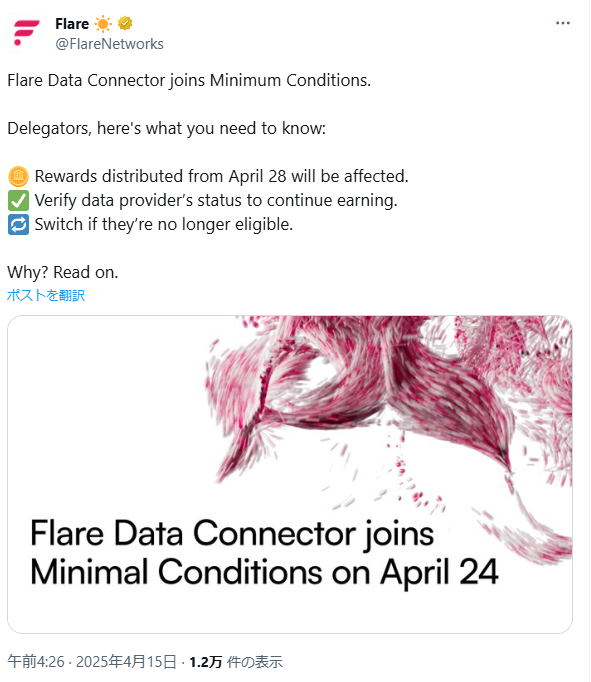Click the Why? Read on. text
This screenshot has width=591, height=682.
[x=63, y=272]
